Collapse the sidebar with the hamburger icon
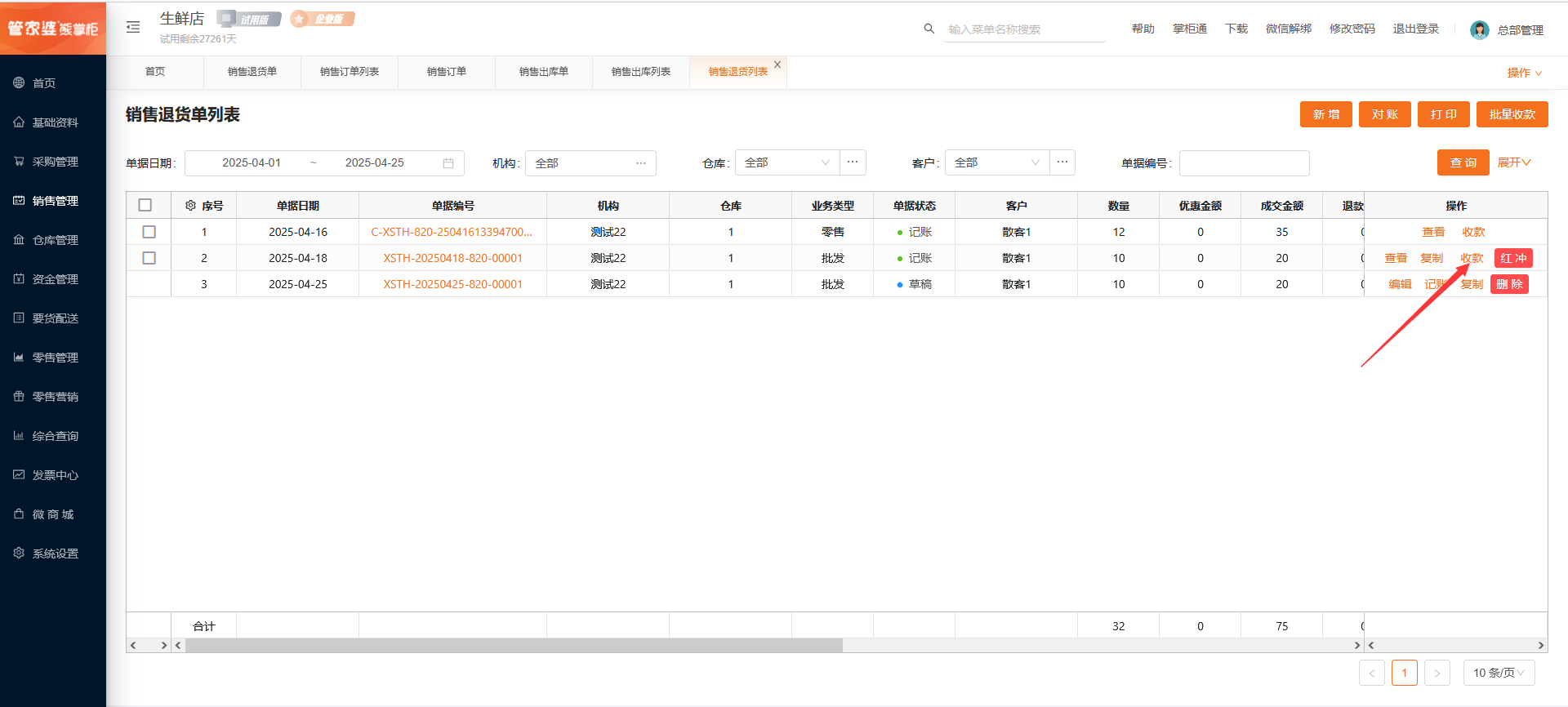Image resolution: width=1568 pixels, height=707 pixels. point(133,28)
